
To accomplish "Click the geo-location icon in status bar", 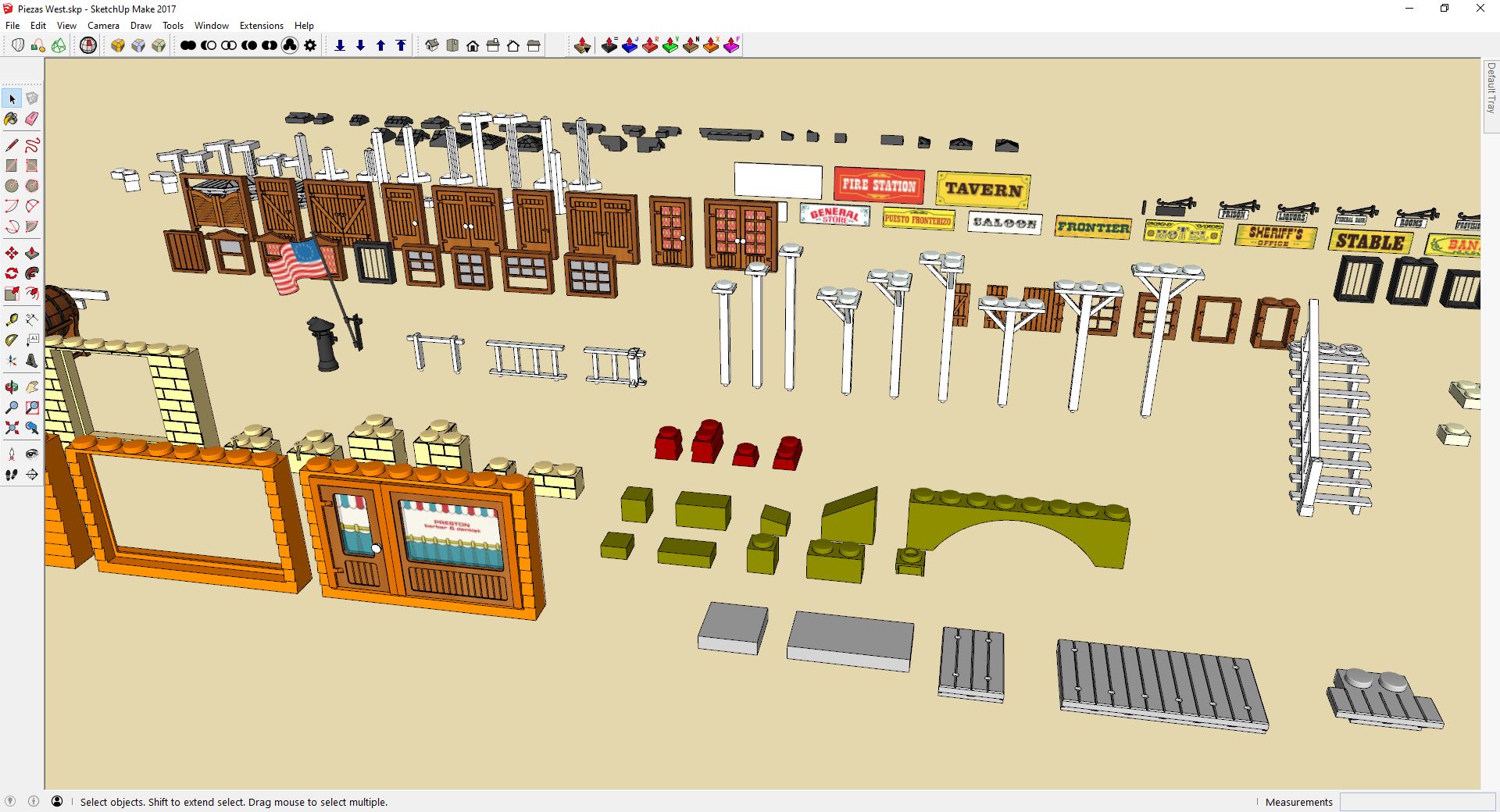I will click(x=11, y=802).
